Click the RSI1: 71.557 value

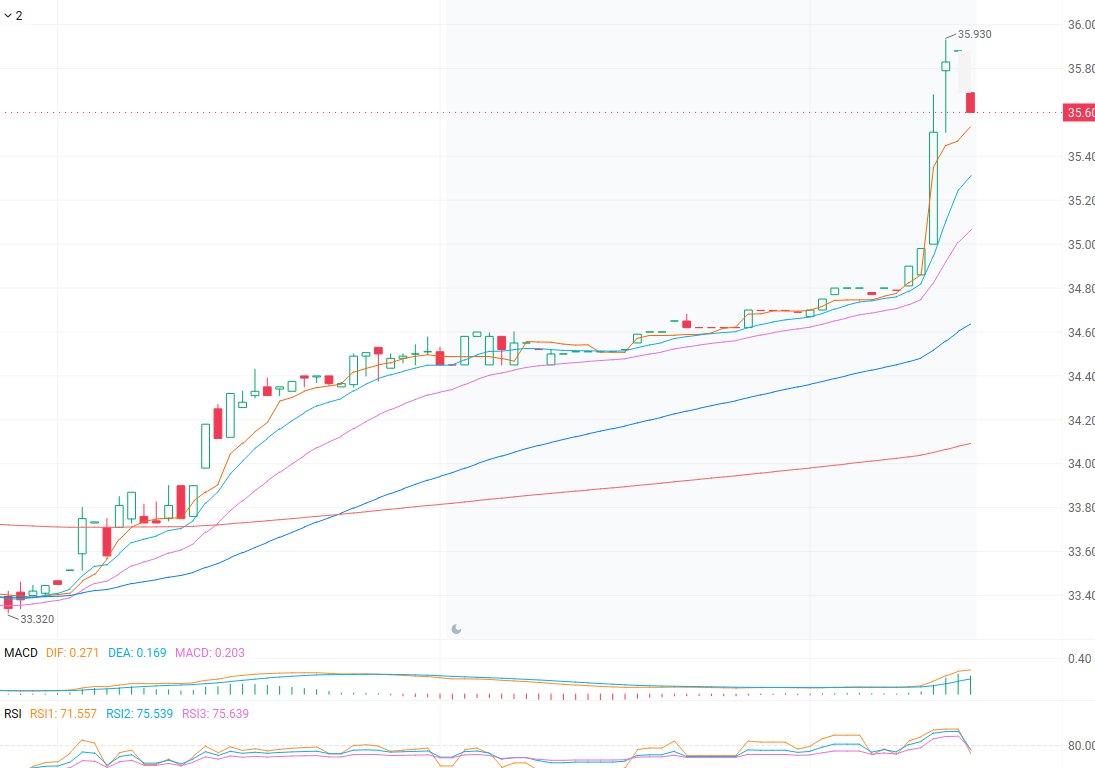click(63, 714)
